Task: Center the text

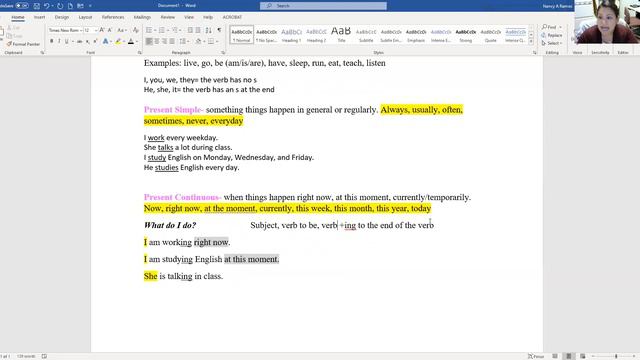Action: click(157, 41)
